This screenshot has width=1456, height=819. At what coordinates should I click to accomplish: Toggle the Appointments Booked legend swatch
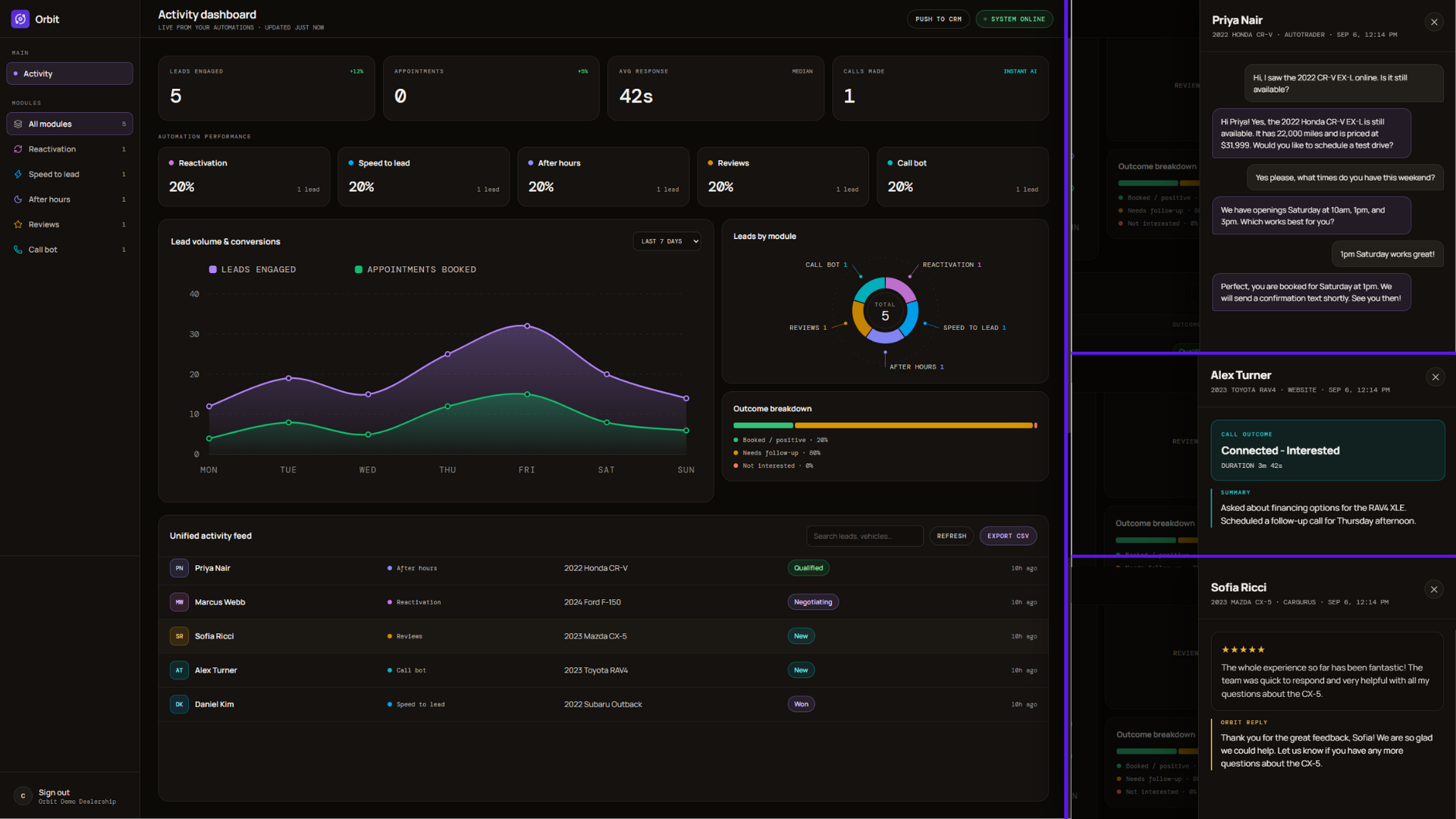[x=359, y=269]
